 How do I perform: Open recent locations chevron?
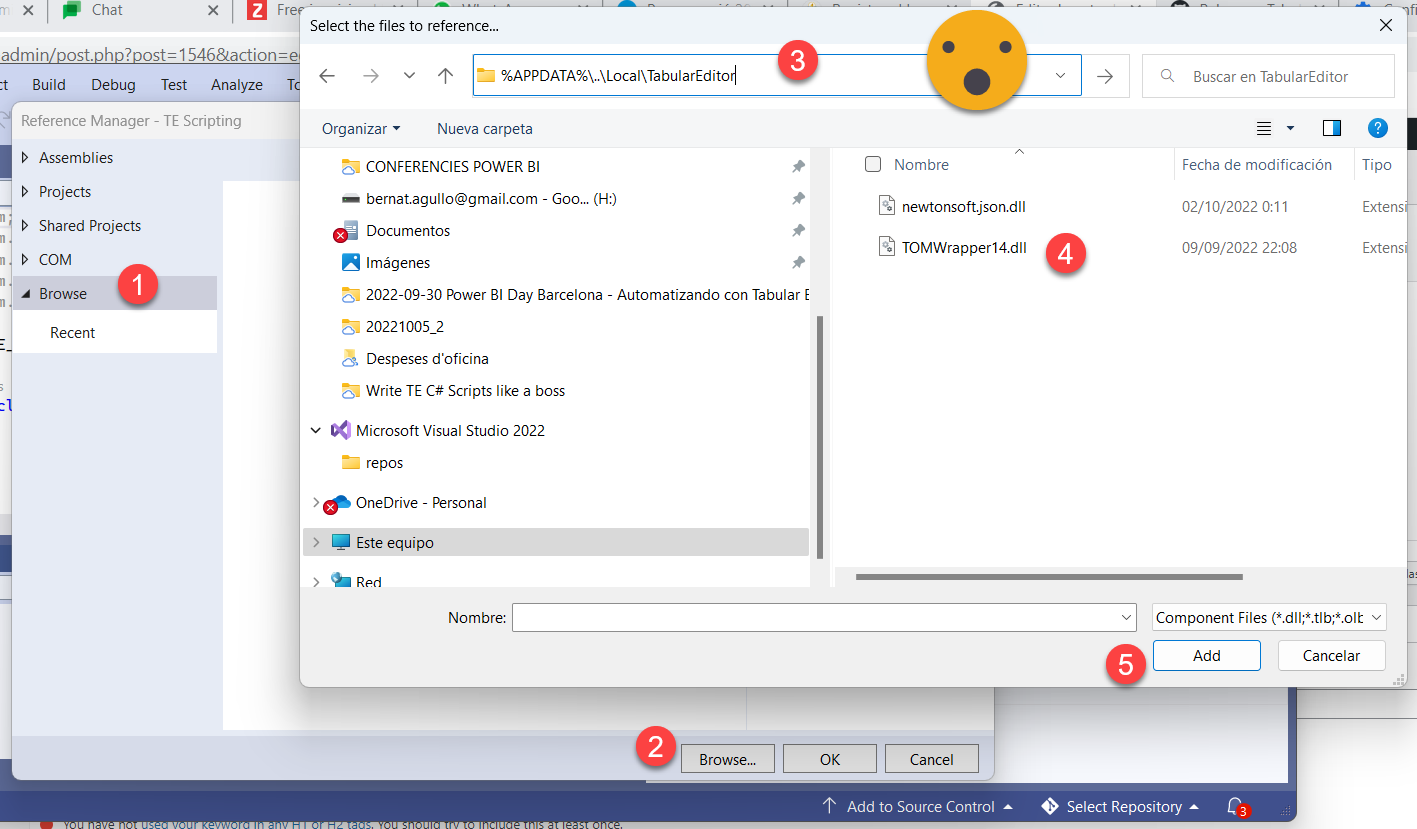[x=409, y=76]
